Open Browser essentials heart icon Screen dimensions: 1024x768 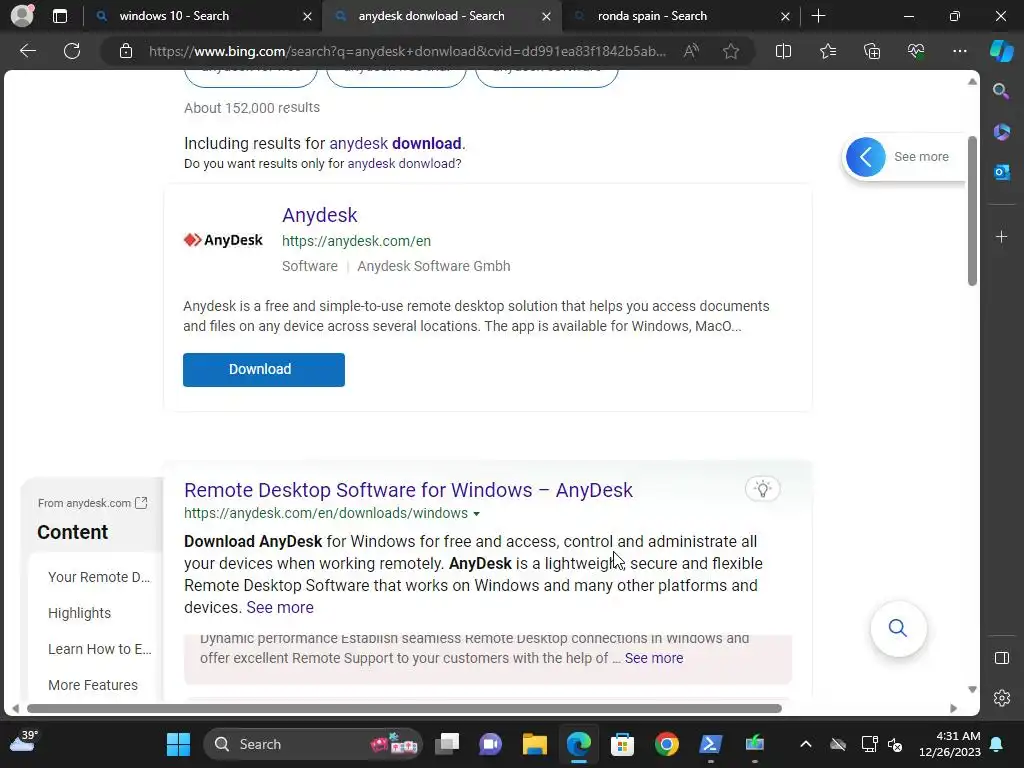point(916,51)
